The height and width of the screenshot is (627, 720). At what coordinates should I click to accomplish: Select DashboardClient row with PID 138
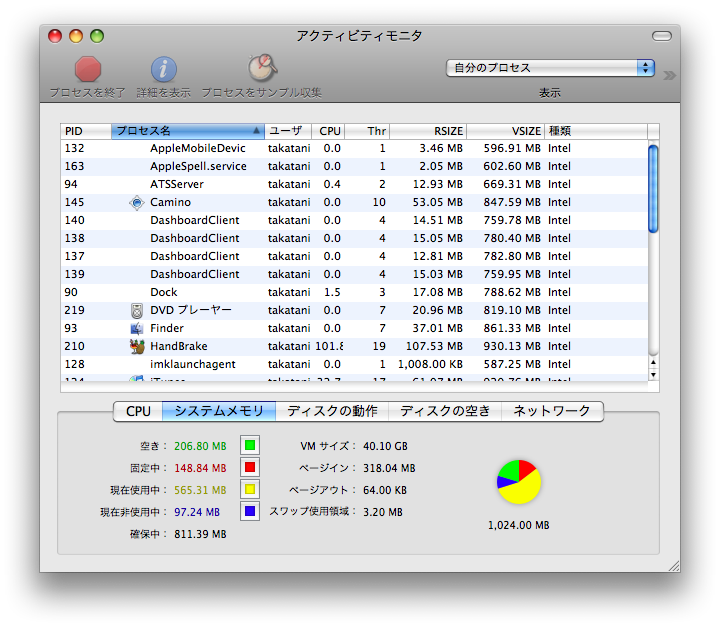tap(354, 238)
